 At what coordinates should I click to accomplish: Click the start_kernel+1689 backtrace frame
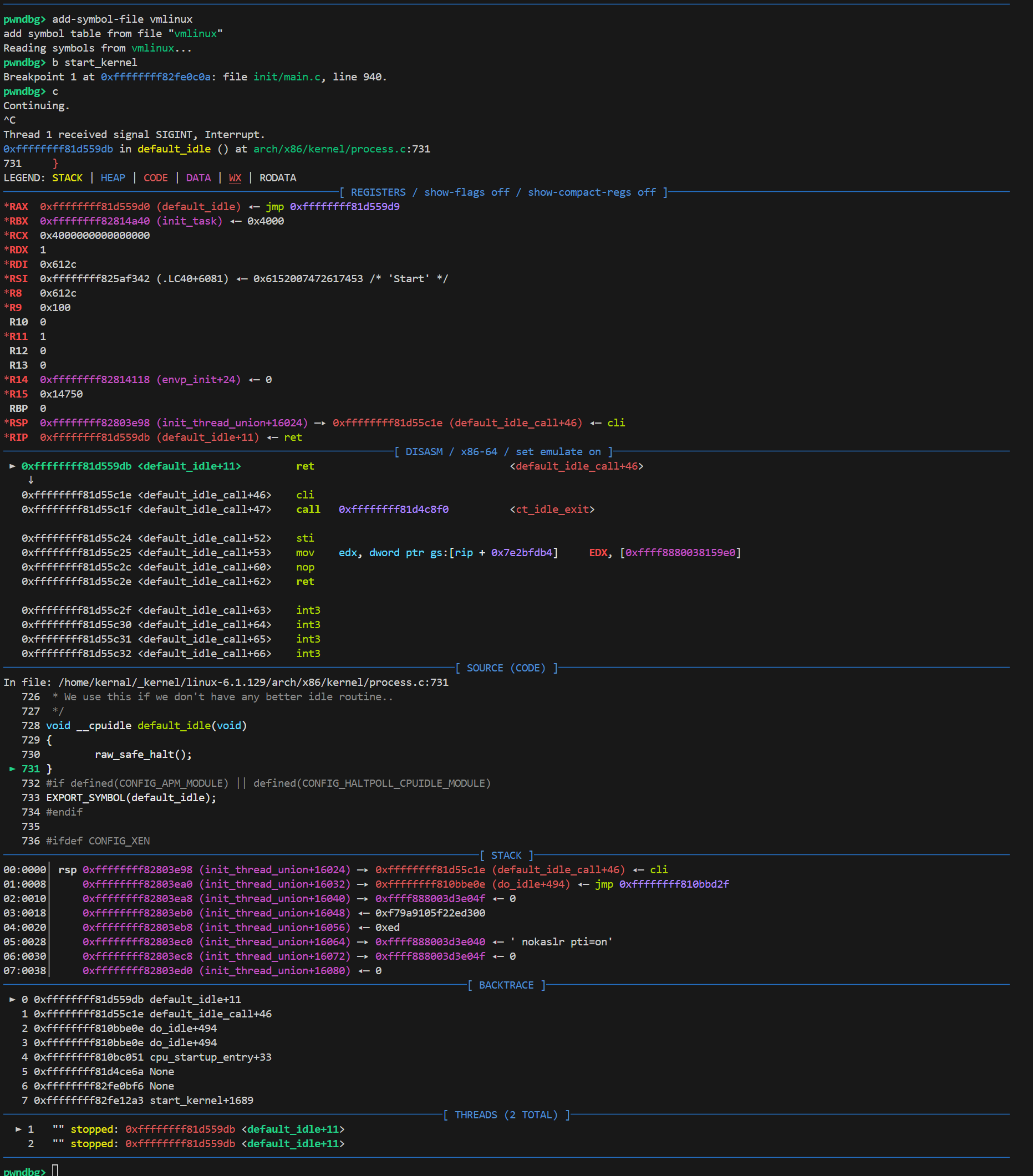point(201,1100)
